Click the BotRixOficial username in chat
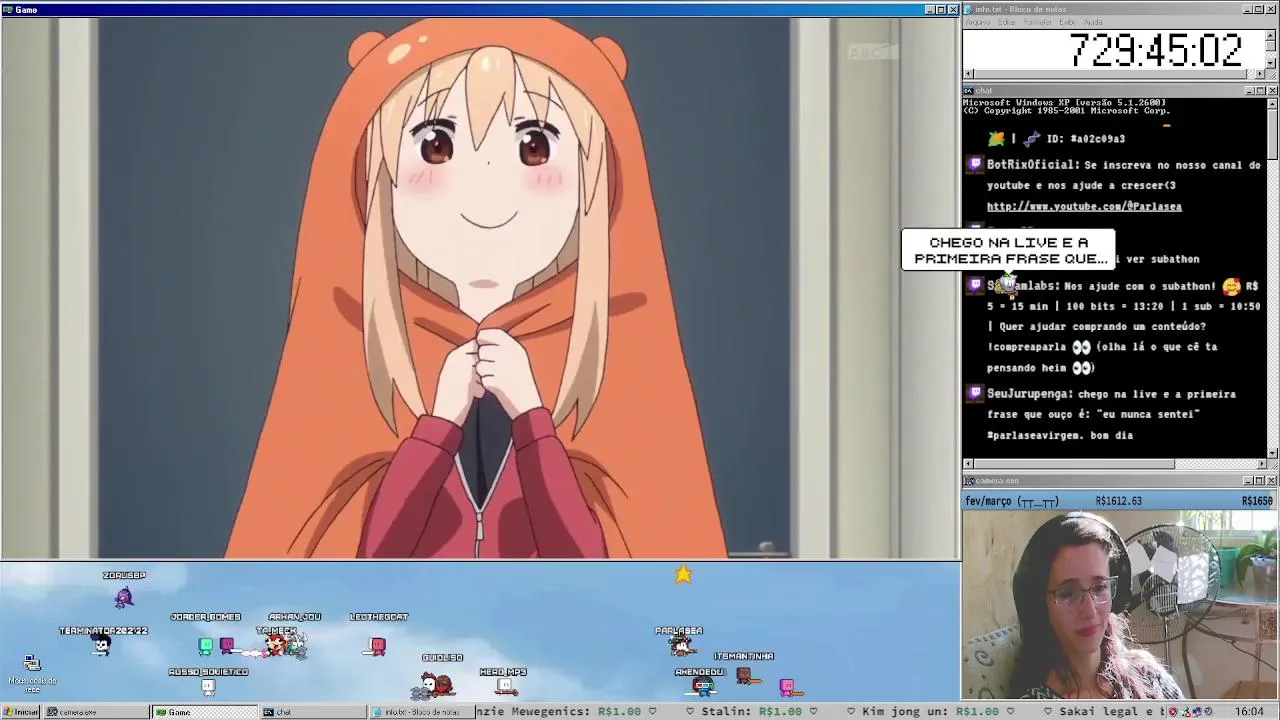Screen dimensions: 1280x720 coord(1033,165)
